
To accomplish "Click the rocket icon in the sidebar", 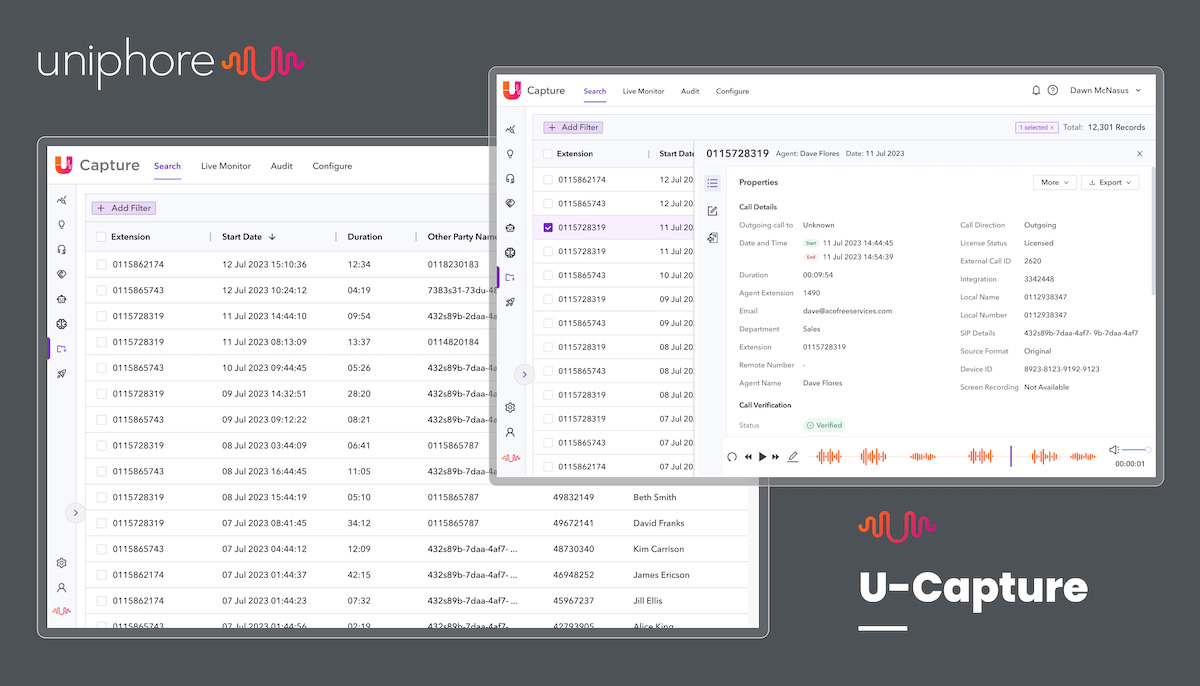I will tap(510, 302).
